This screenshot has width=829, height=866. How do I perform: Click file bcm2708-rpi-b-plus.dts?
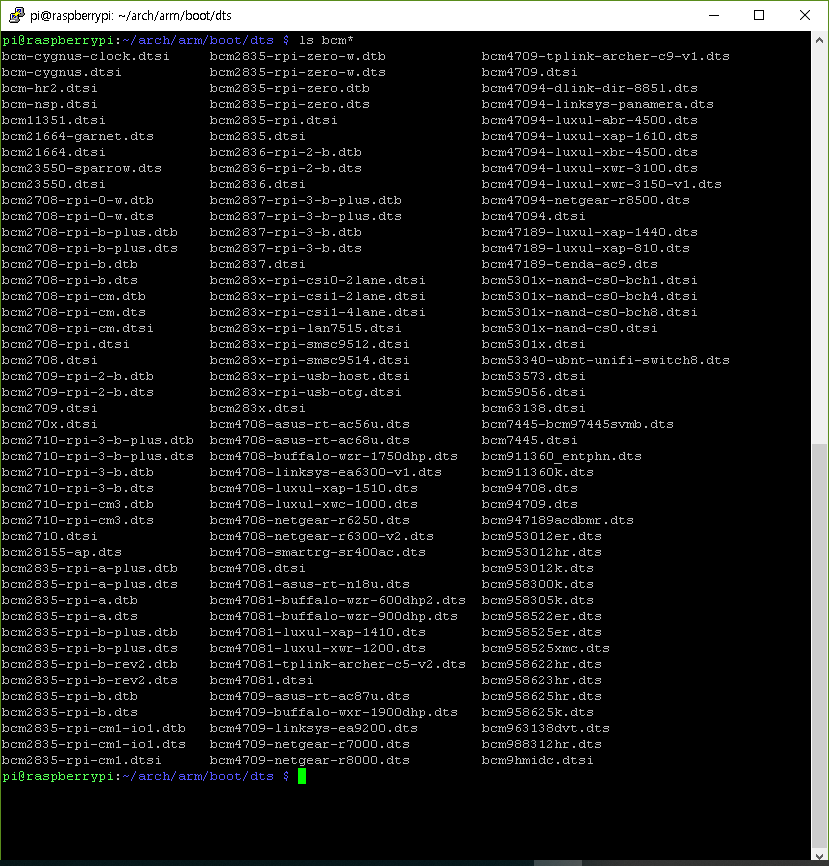(x=89, y=249)
